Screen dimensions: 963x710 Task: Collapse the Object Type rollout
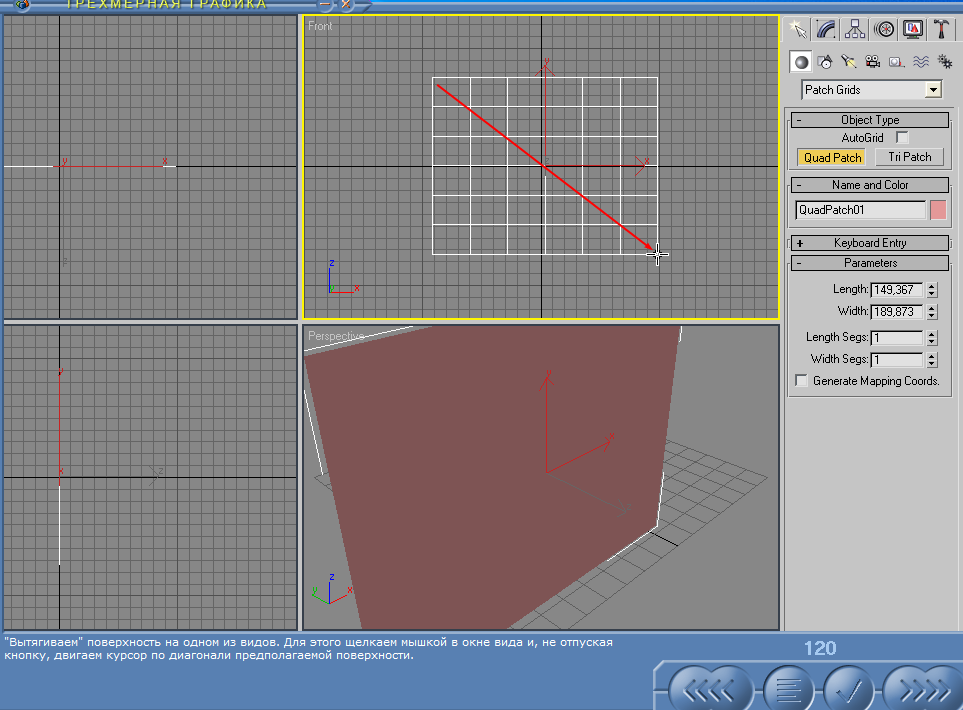click(870, 120)
